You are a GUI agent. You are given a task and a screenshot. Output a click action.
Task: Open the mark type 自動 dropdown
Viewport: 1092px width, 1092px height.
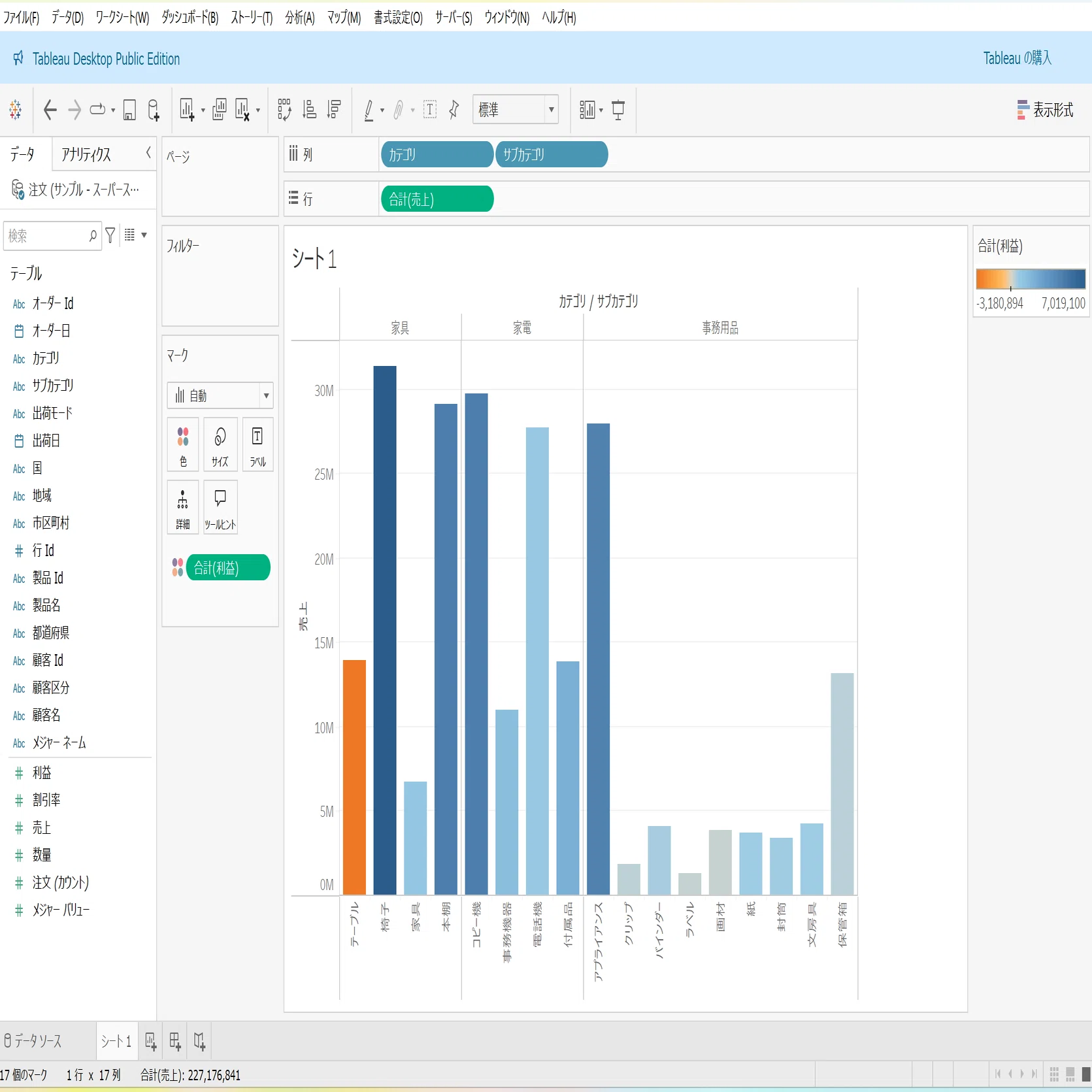coord(220,395)
